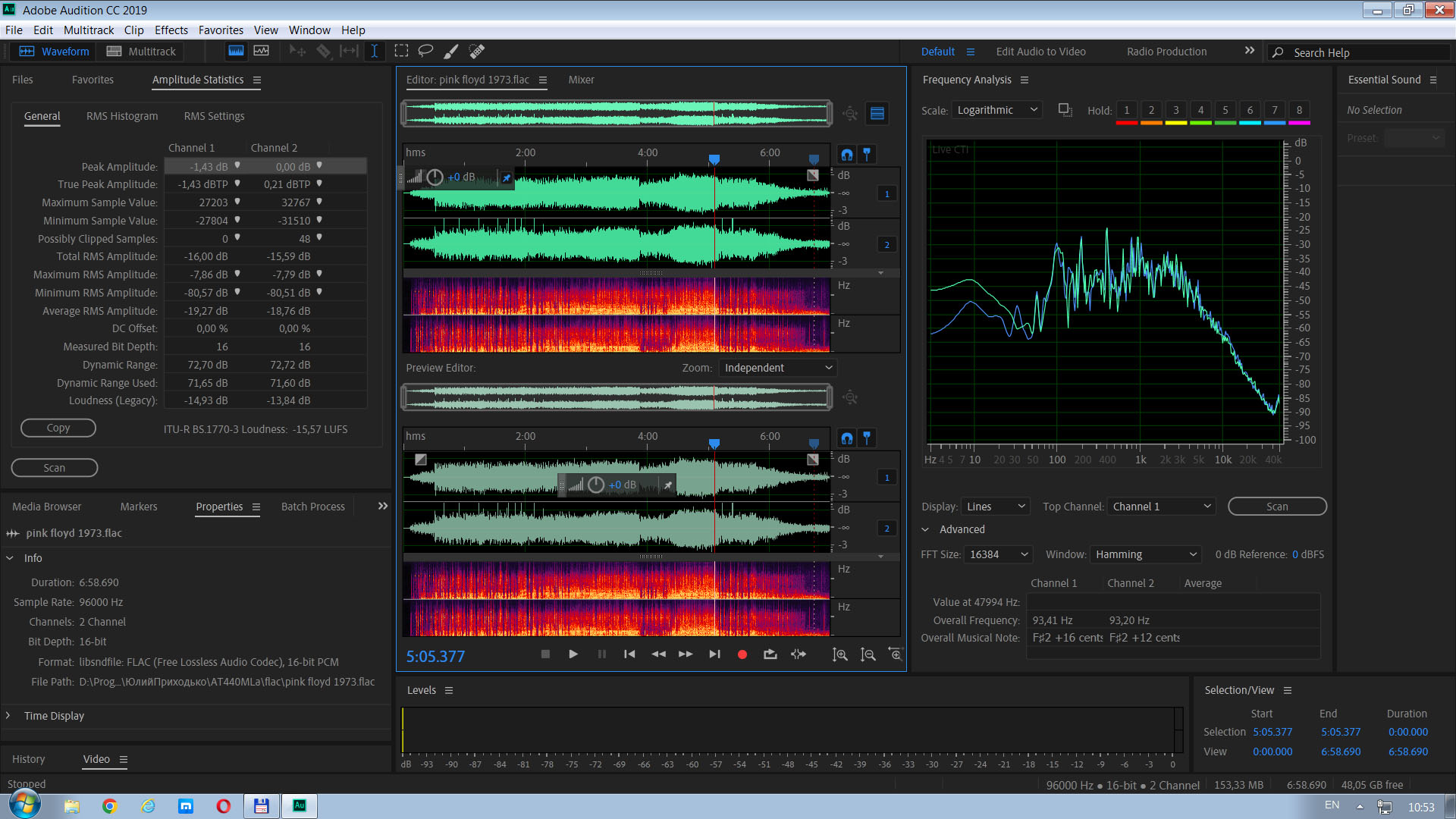The image size is (1456, 819).
Task: Expand the Time Display section
Action: 9,716
